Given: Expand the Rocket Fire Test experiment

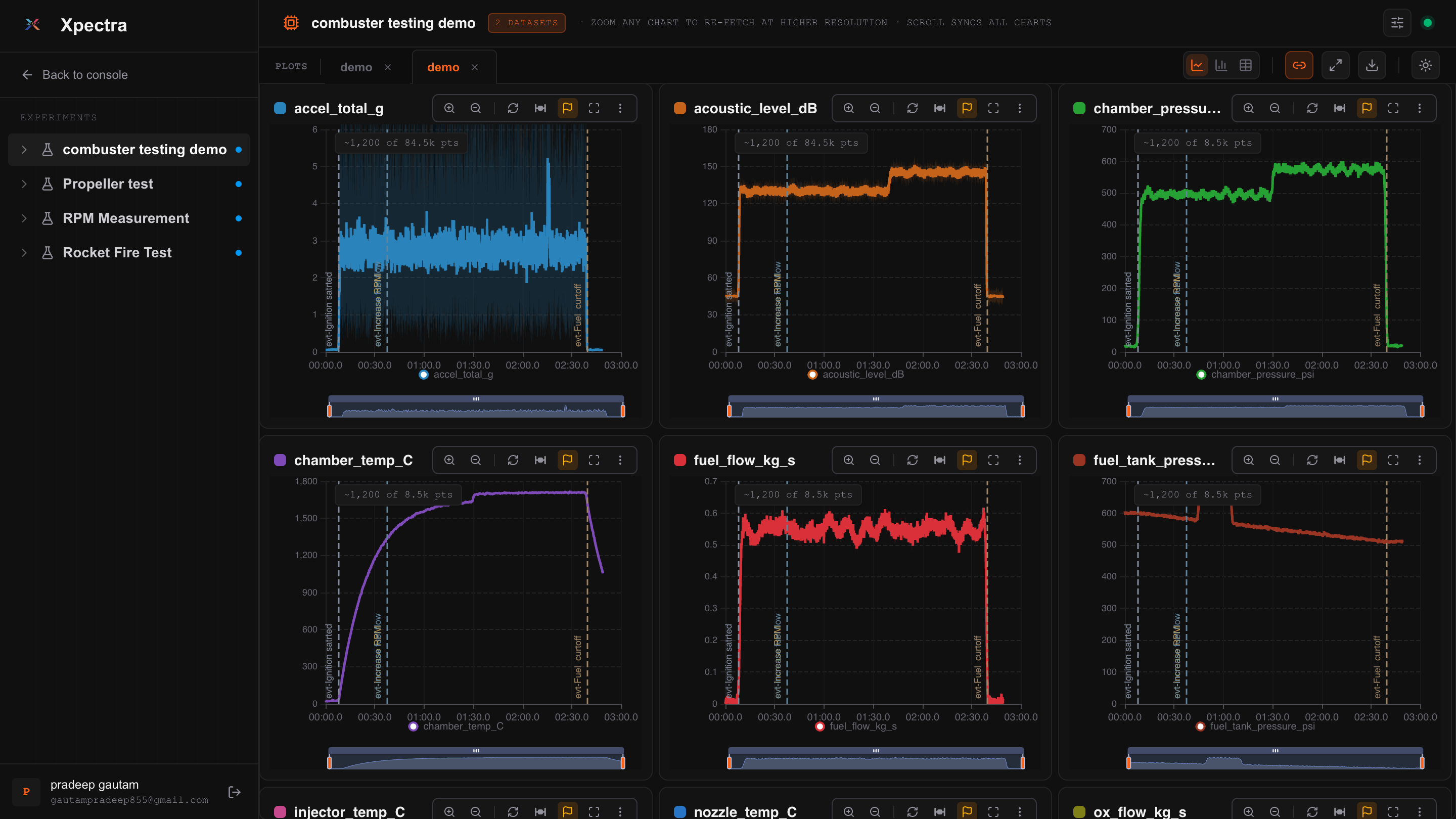Looking at the screenshot, I should [x=24, y=253].
